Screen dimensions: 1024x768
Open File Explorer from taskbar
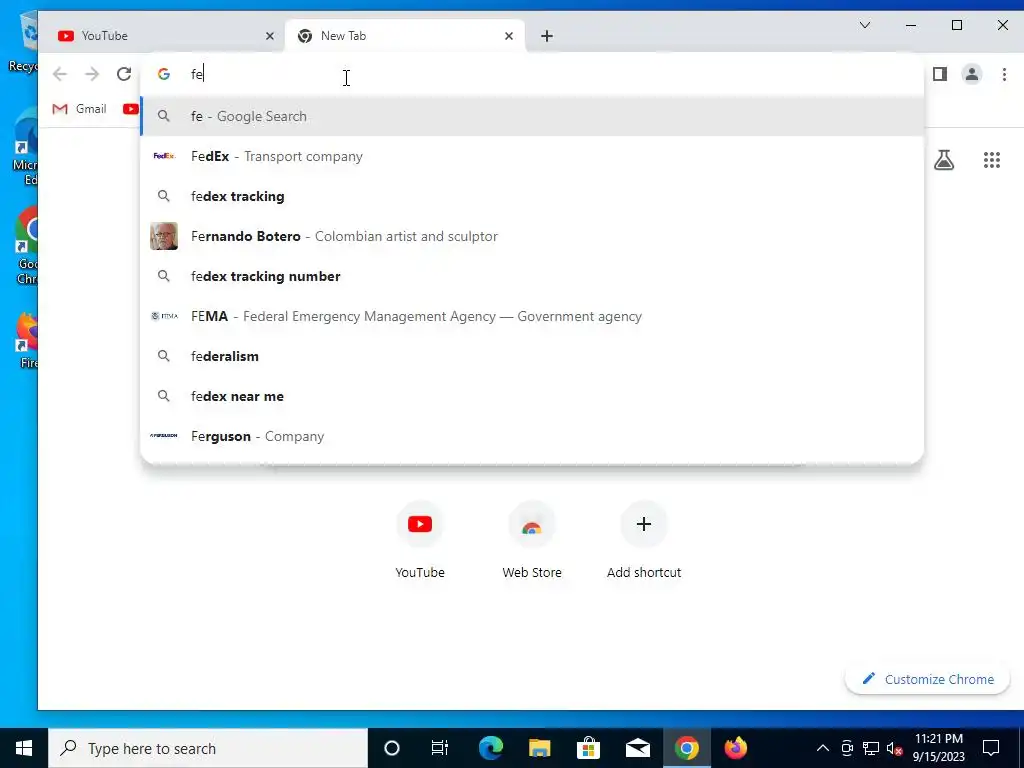click(x=539, y=748)
